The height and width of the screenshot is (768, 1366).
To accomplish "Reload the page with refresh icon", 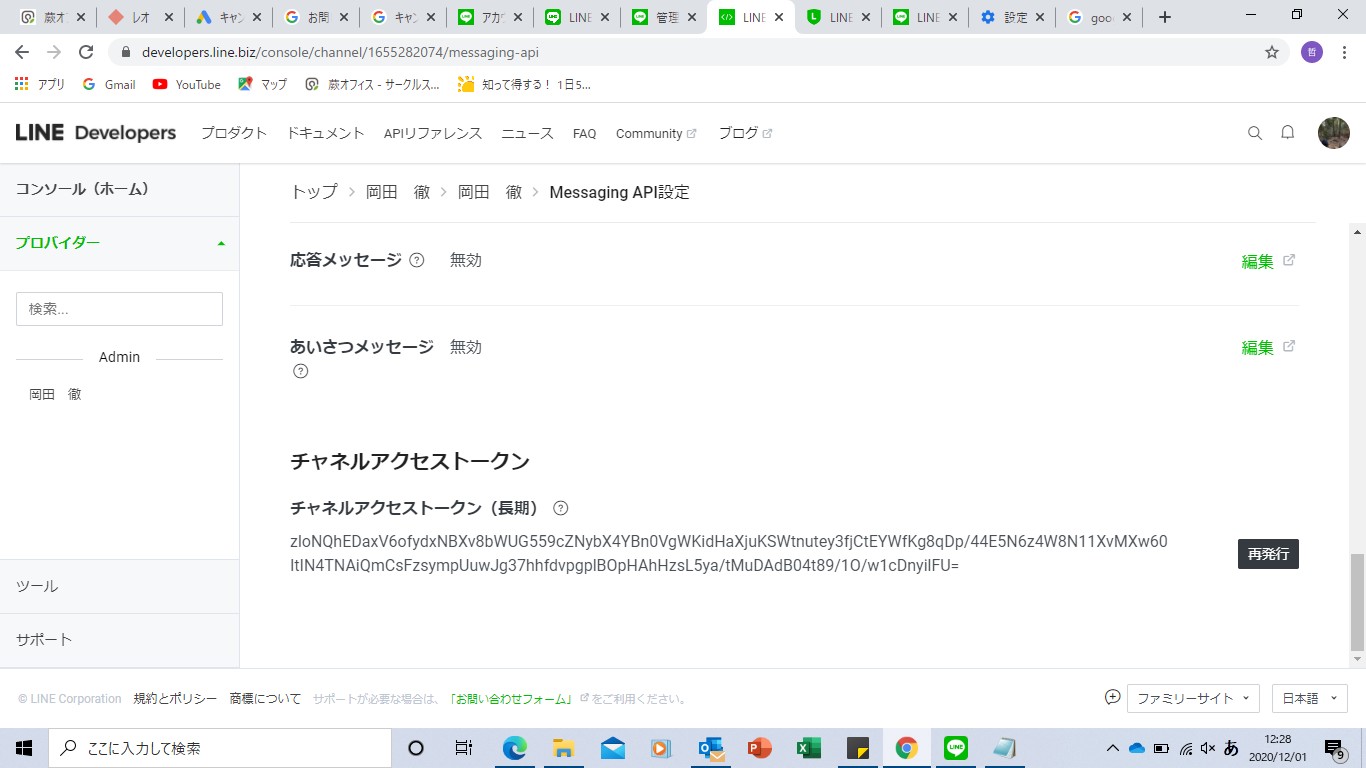I will (86, 52).
